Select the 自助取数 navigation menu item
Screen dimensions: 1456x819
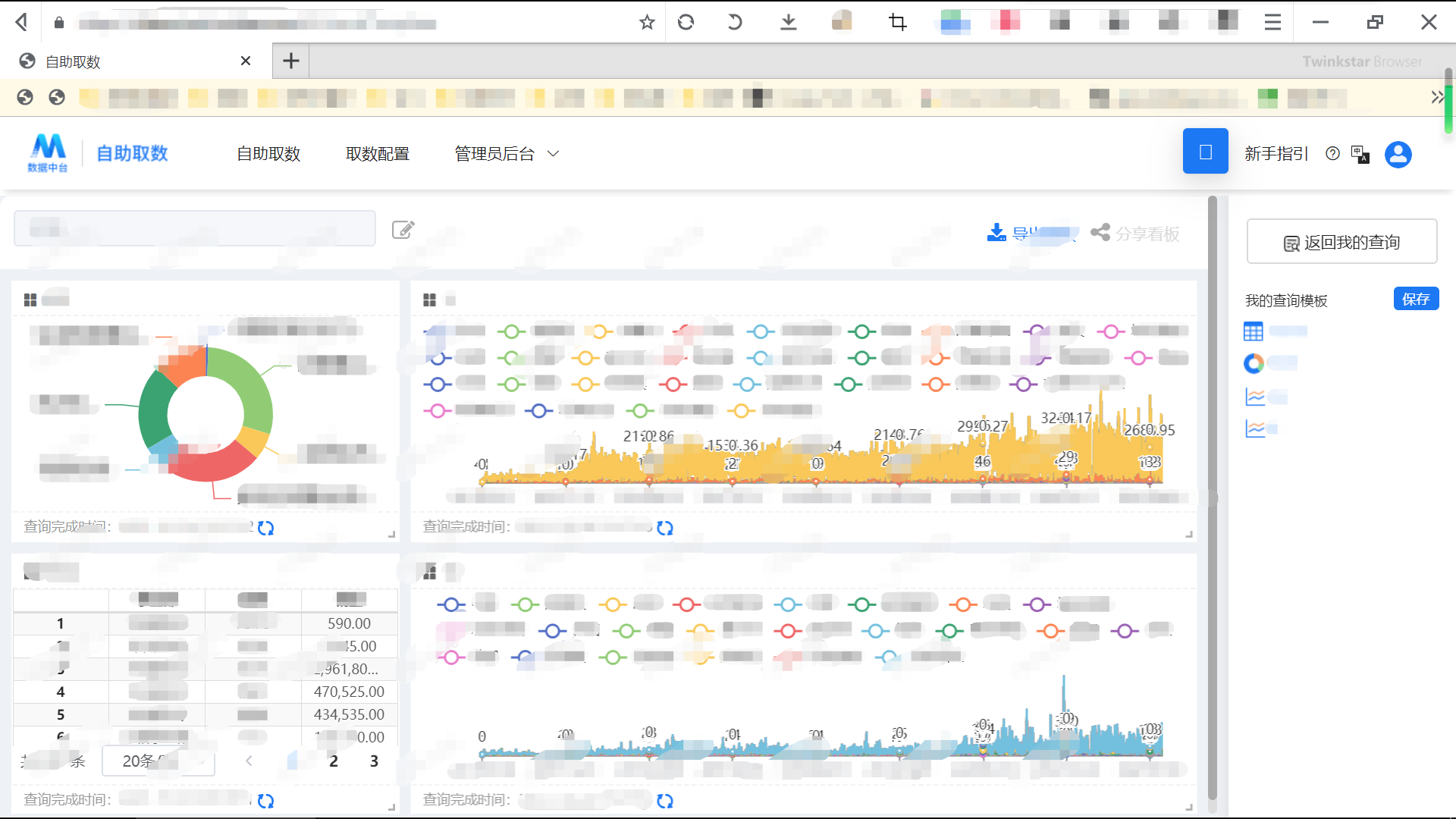[x=268, y=154]
